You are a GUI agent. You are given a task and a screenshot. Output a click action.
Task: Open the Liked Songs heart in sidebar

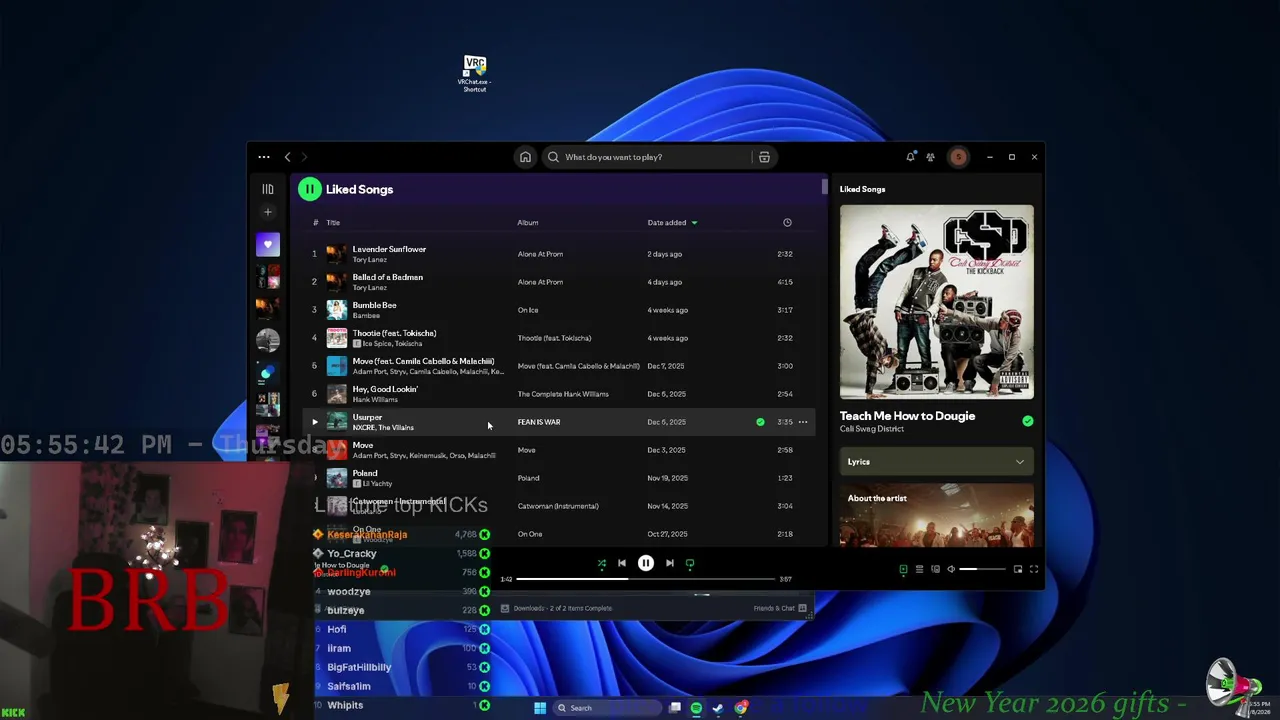(268, 245)
